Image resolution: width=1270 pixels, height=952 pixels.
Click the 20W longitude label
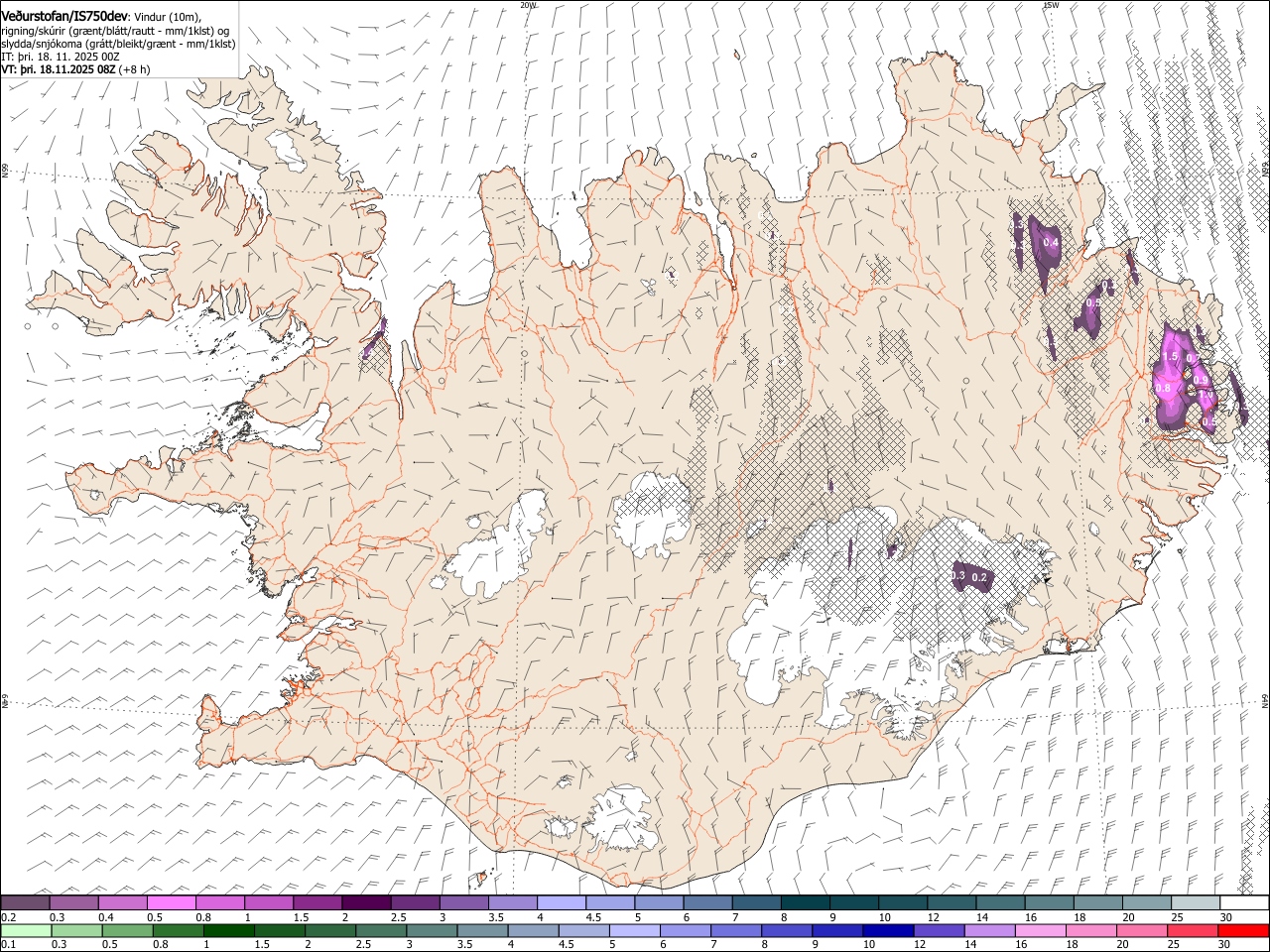528,5
